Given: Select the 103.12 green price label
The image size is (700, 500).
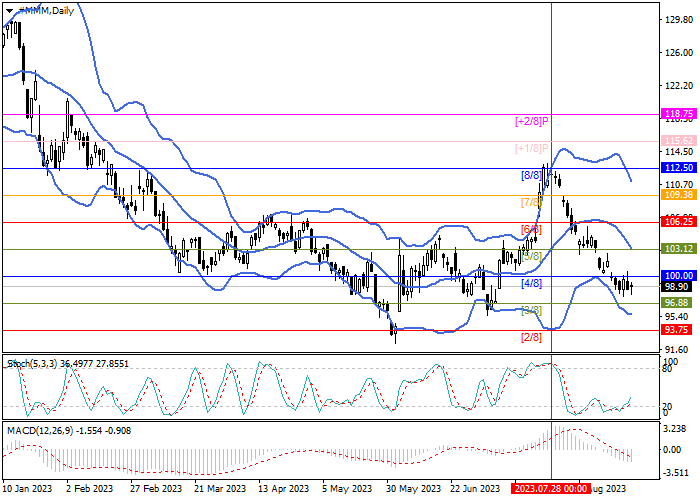Looking at the screenshot, I should pyautogui.click(x=678, y=249).
